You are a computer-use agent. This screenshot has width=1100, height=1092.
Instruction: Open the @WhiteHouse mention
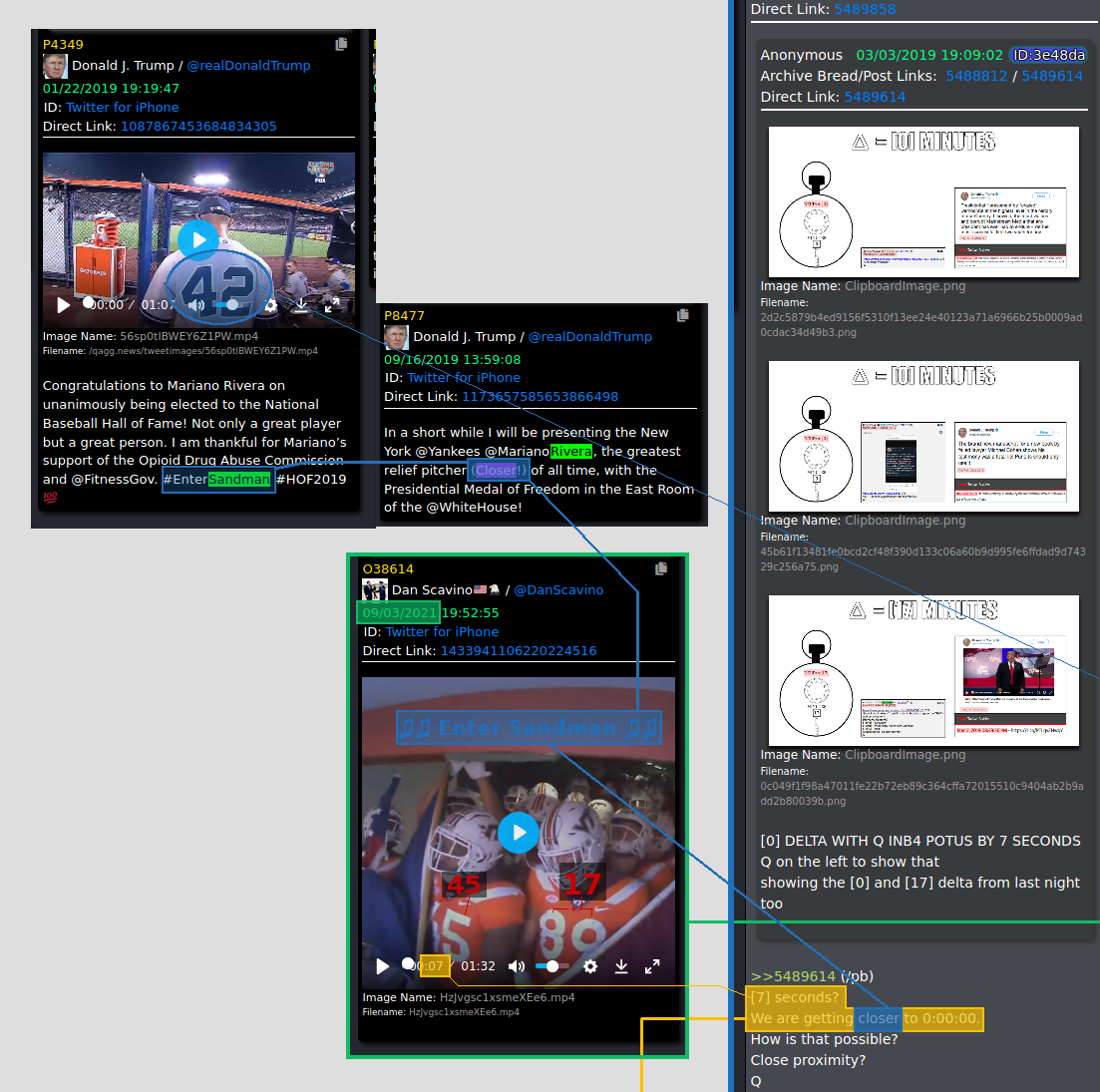pyautogui.click(x=474, y=507)
